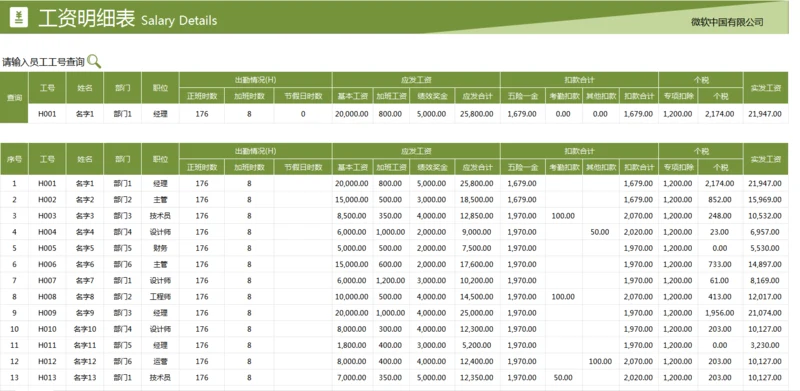Select employee ID H005

47,248
